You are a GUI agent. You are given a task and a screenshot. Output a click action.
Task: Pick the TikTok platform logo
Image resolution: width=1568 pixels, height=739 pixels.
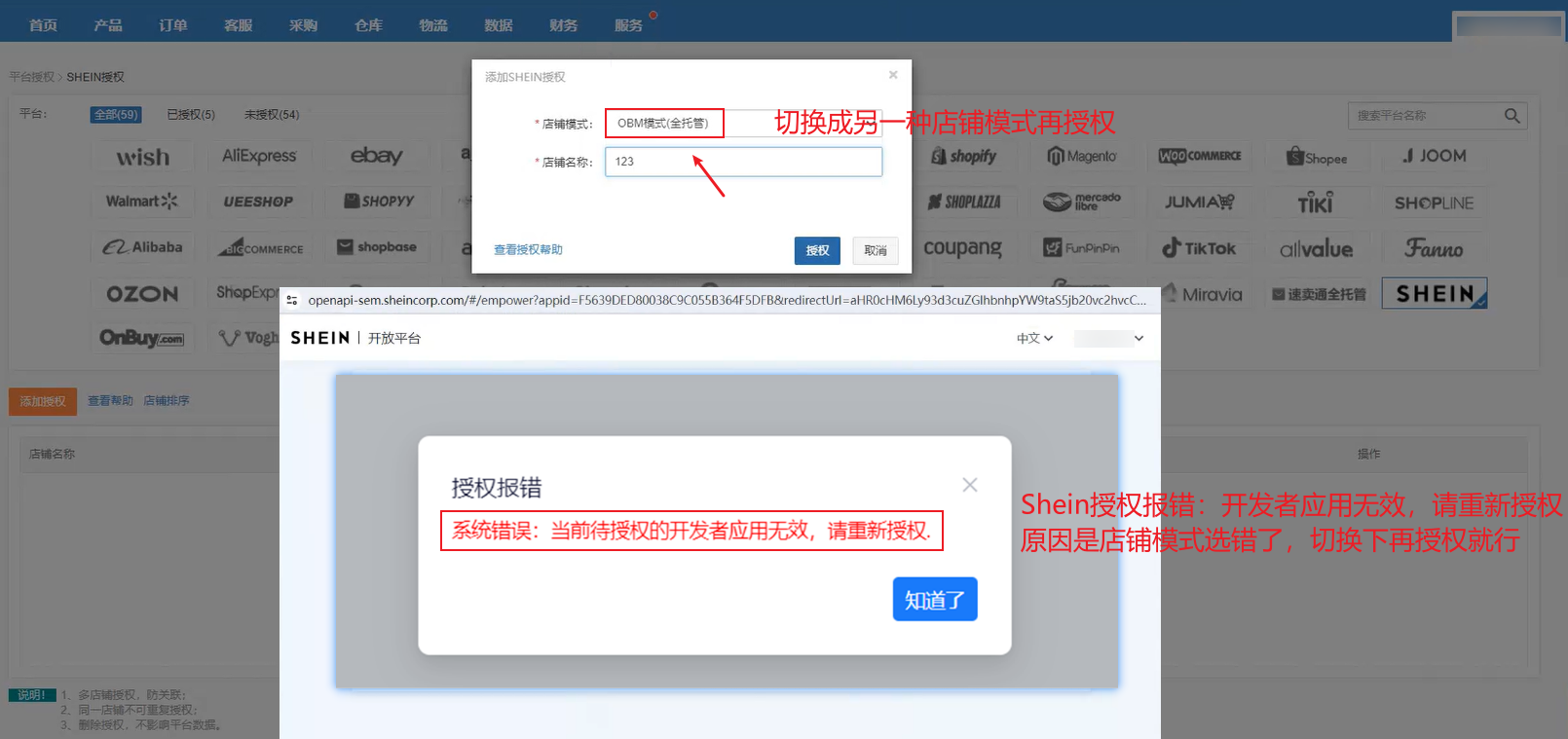click(1200, 248)
